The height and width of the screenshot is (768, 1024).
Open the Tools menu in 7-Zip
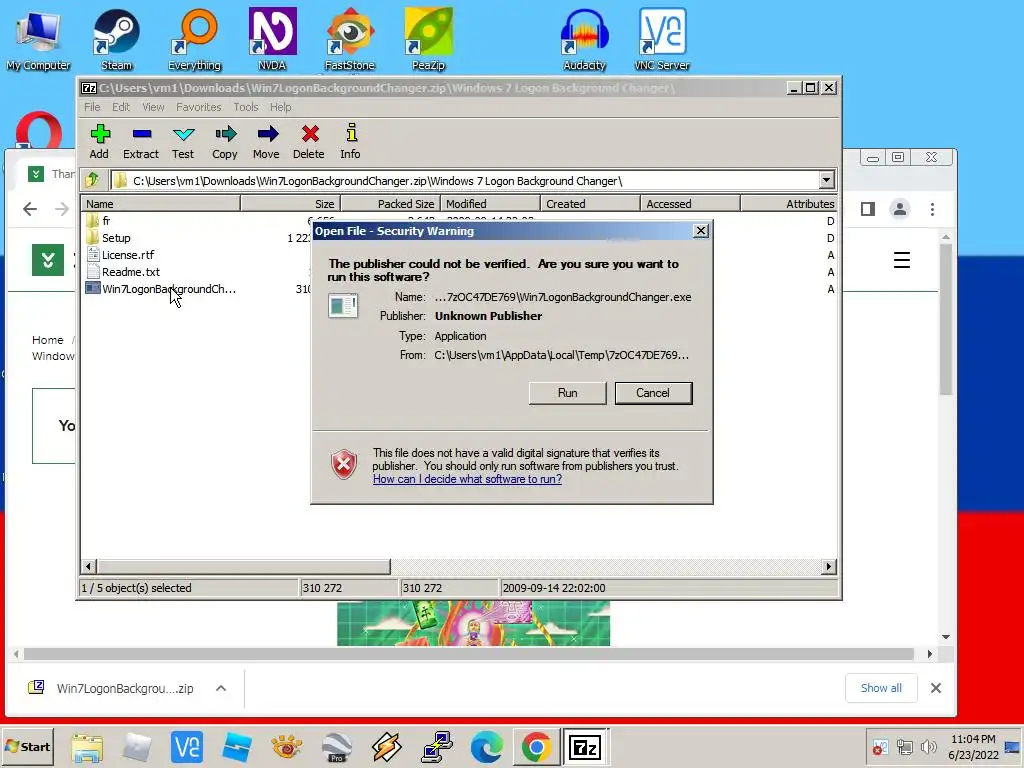(x=246, y=107)
